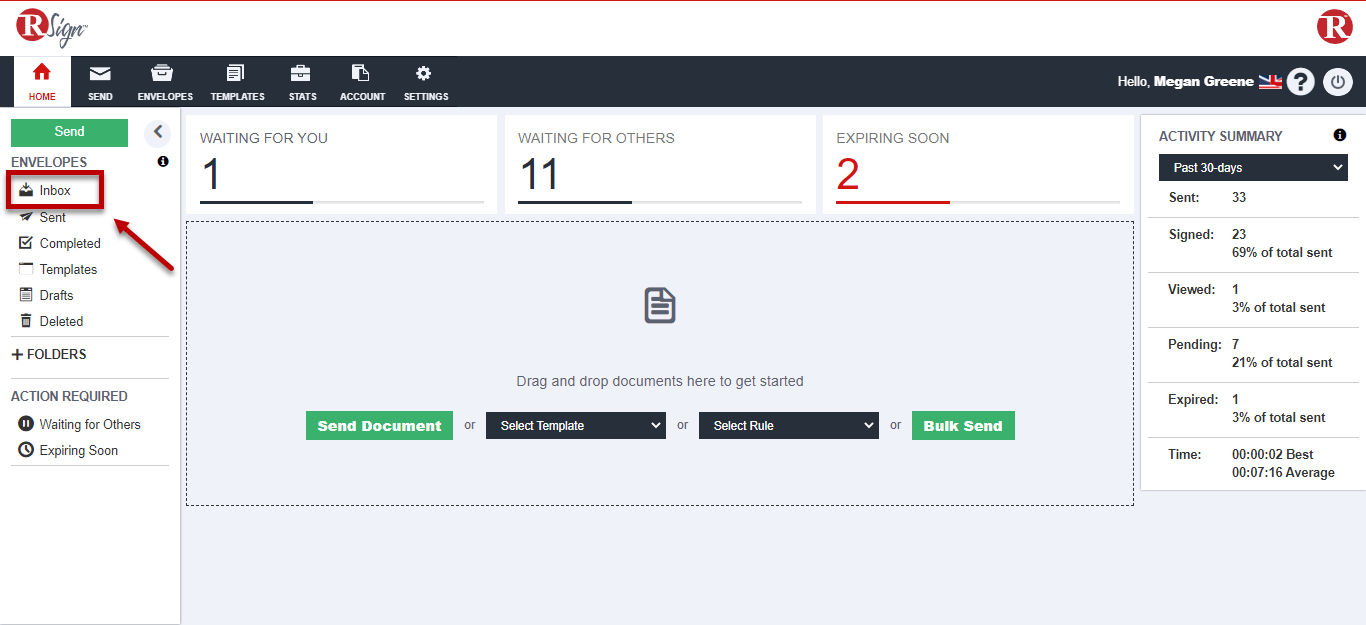Click the help question mark icon

[1300, 82]
